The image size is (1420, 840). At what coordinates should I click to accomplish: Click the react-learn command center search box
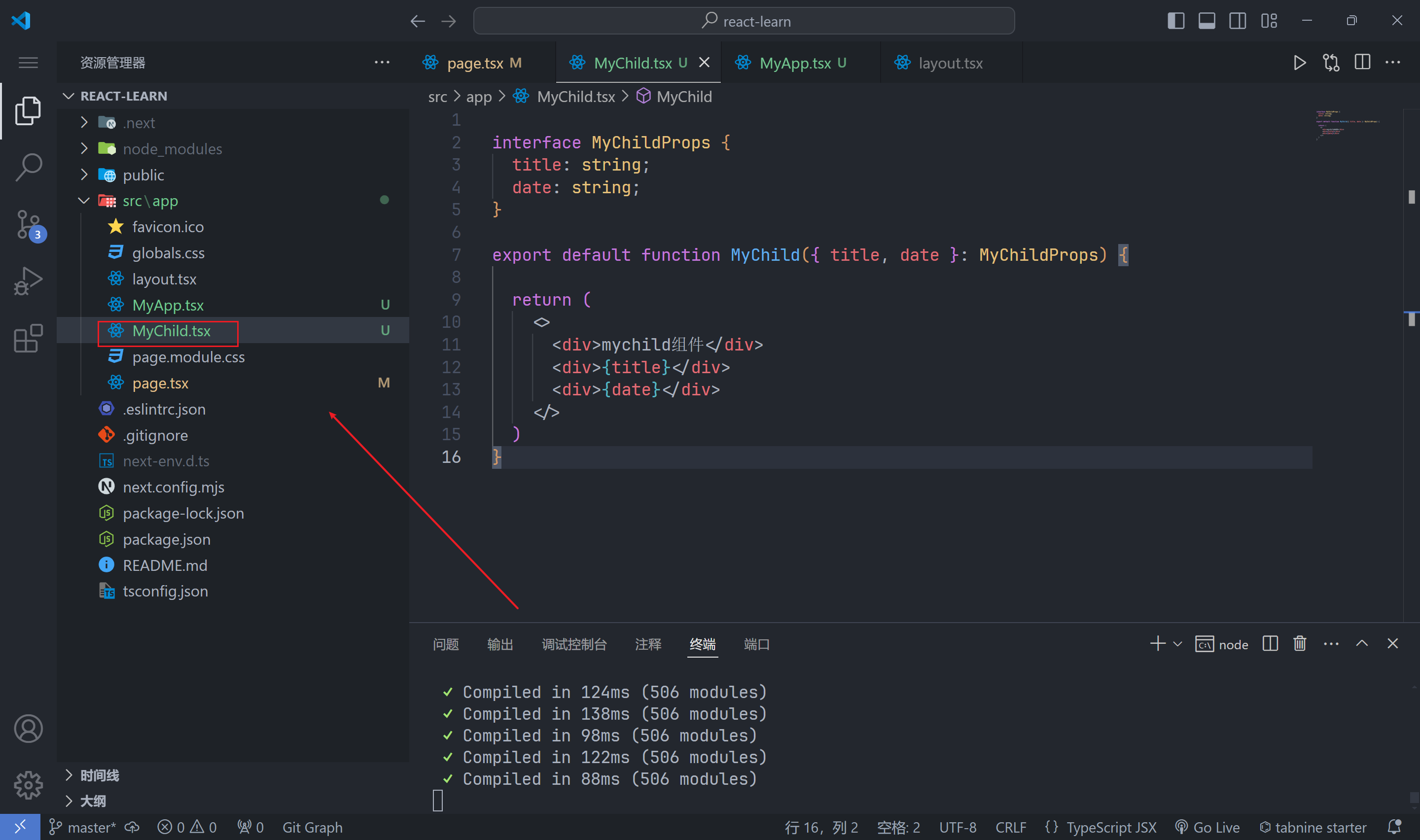tap(744, 21)
